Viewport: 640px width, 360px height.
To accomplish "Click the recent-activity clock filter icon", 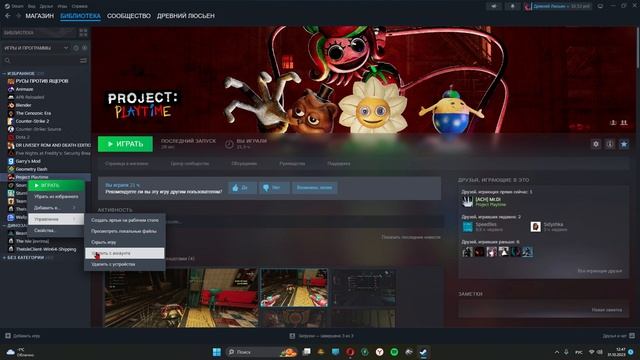I will 76,48.
